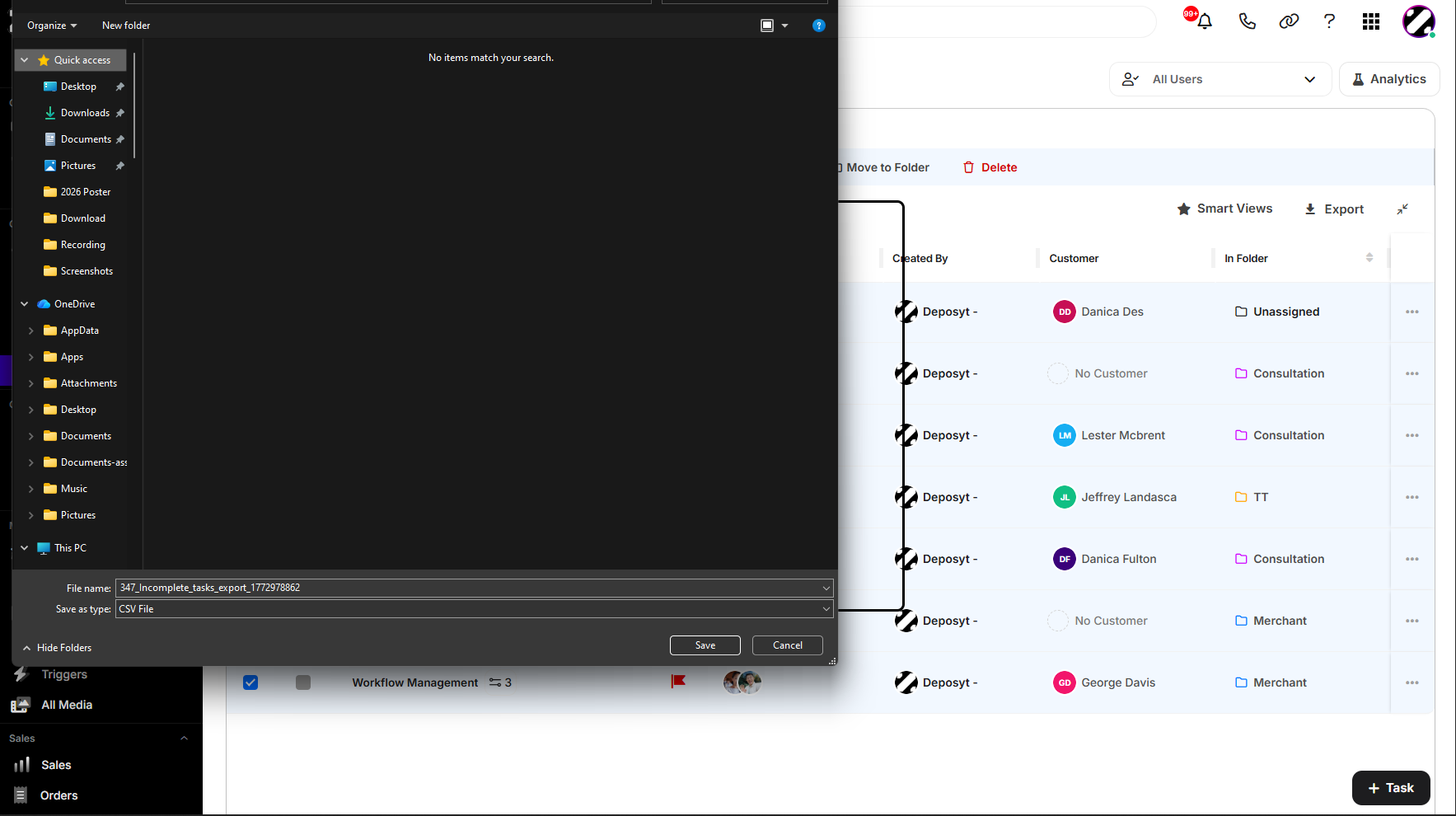Click the Analytics button

point(1389,79)
